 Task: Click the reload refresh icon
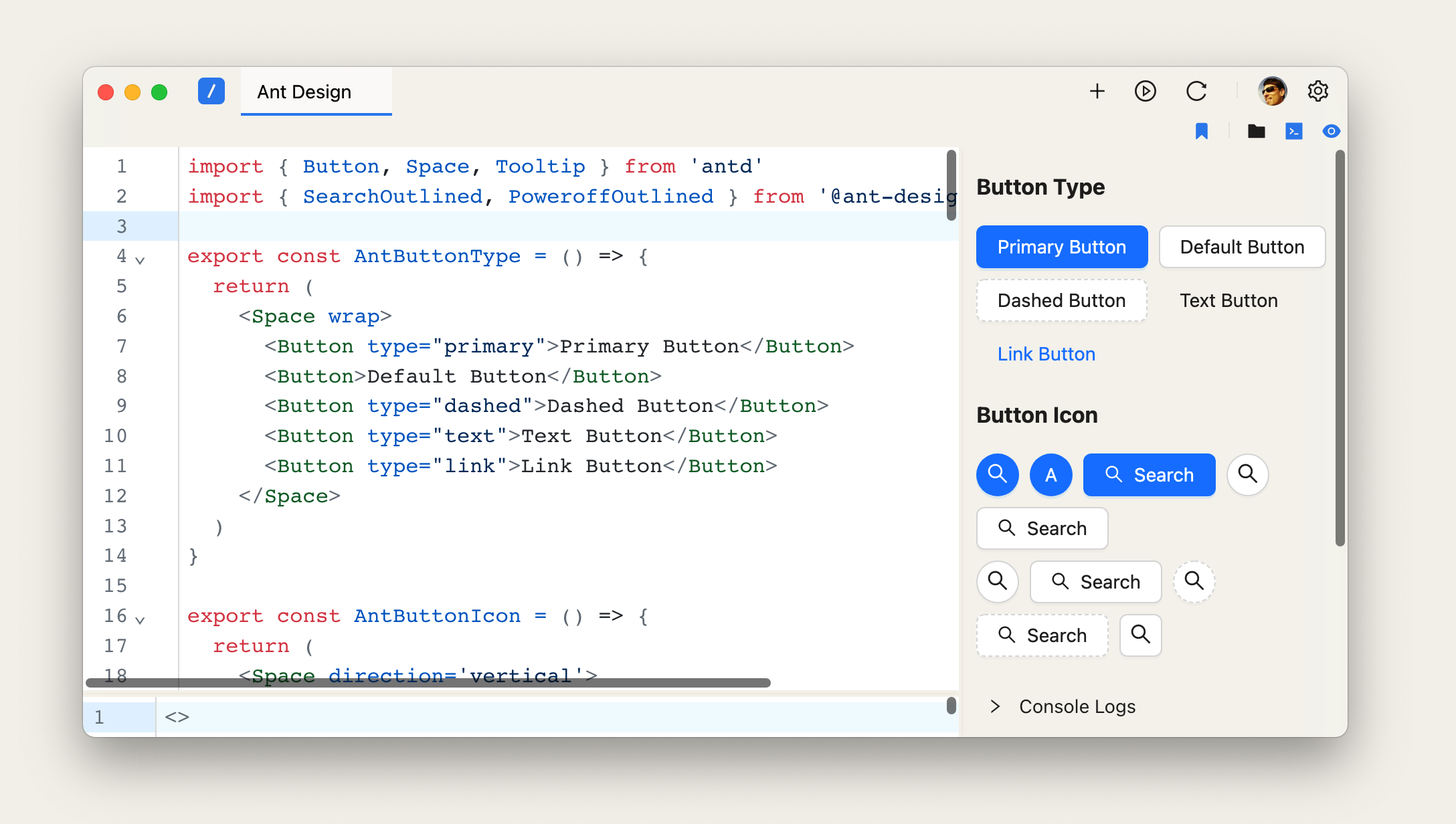tap(1196, 91)
